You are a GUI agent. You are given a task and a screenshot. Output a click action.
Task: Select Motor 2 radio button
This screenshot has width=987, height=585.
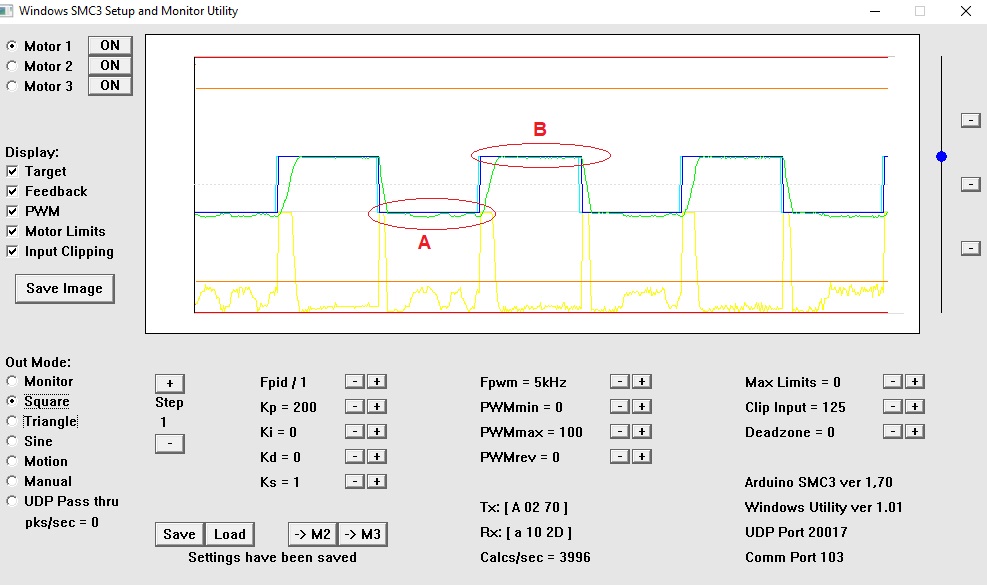12,66
